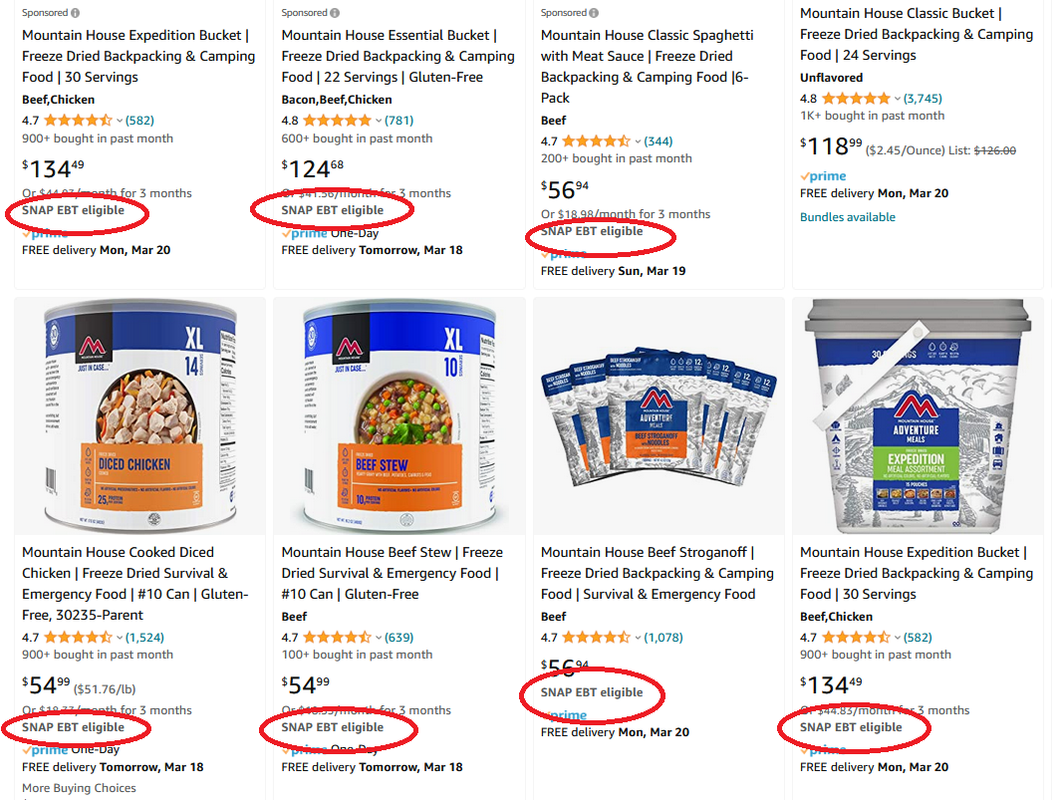
Task: Open the Beef Stew XL can image
Action: (399, 416)
